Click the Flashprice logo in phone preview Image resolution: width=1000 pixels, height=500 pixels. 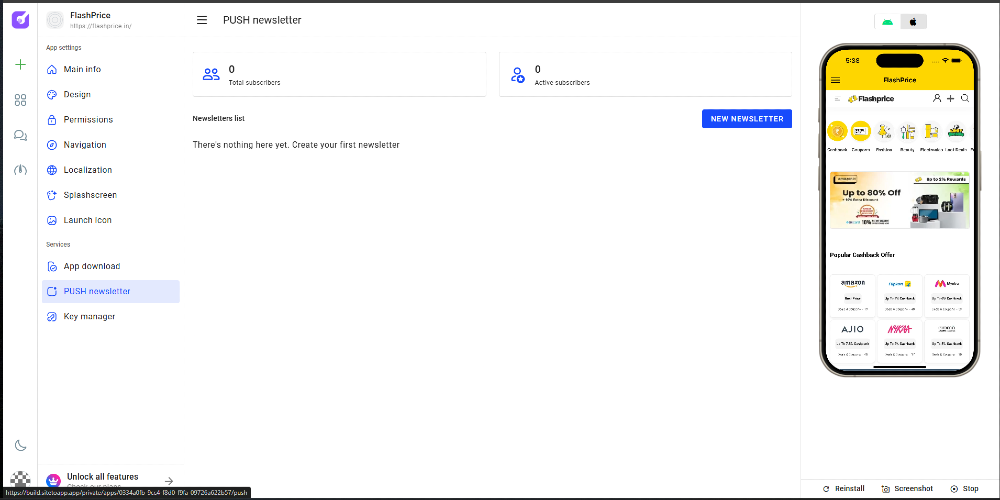[871, 99]
